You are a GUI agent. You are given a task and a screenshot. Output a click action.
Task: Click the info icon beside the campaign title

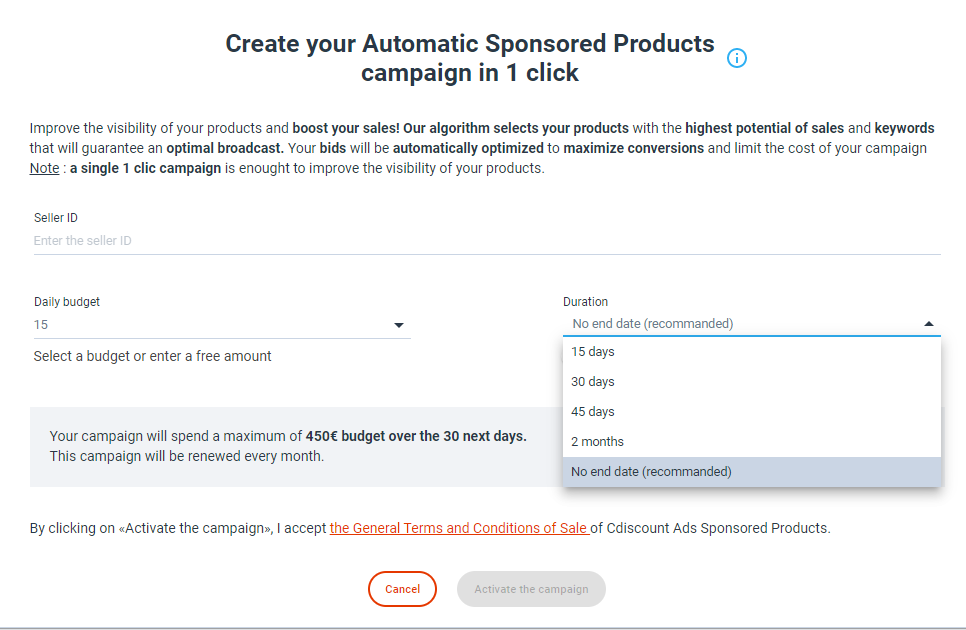737,58
